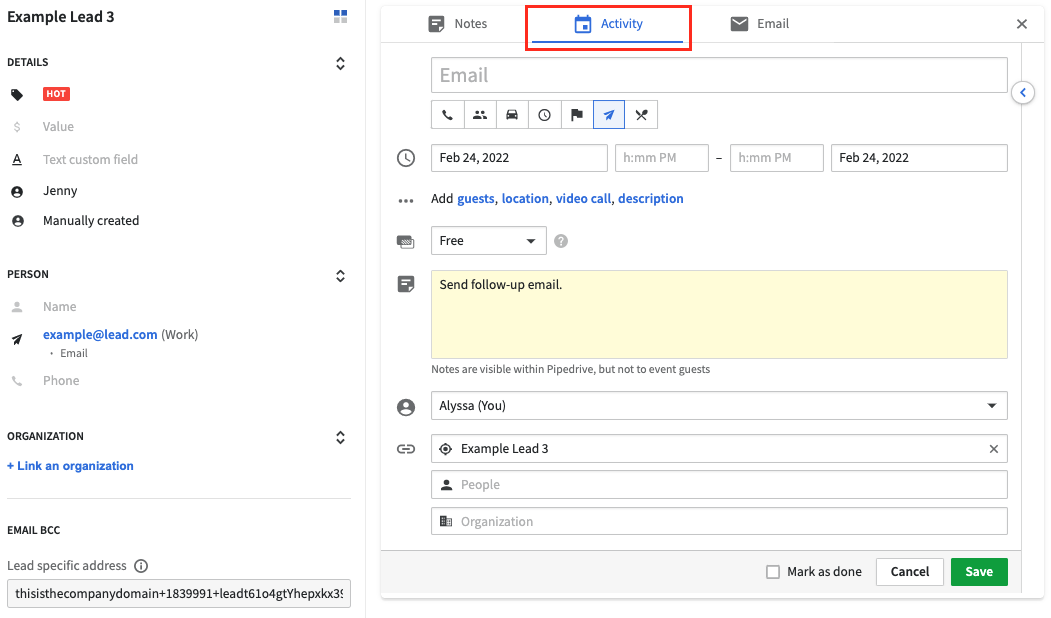Click the Text custom field entry
The width and height of the screenshot is (1051, 618).
coord(90,160)
